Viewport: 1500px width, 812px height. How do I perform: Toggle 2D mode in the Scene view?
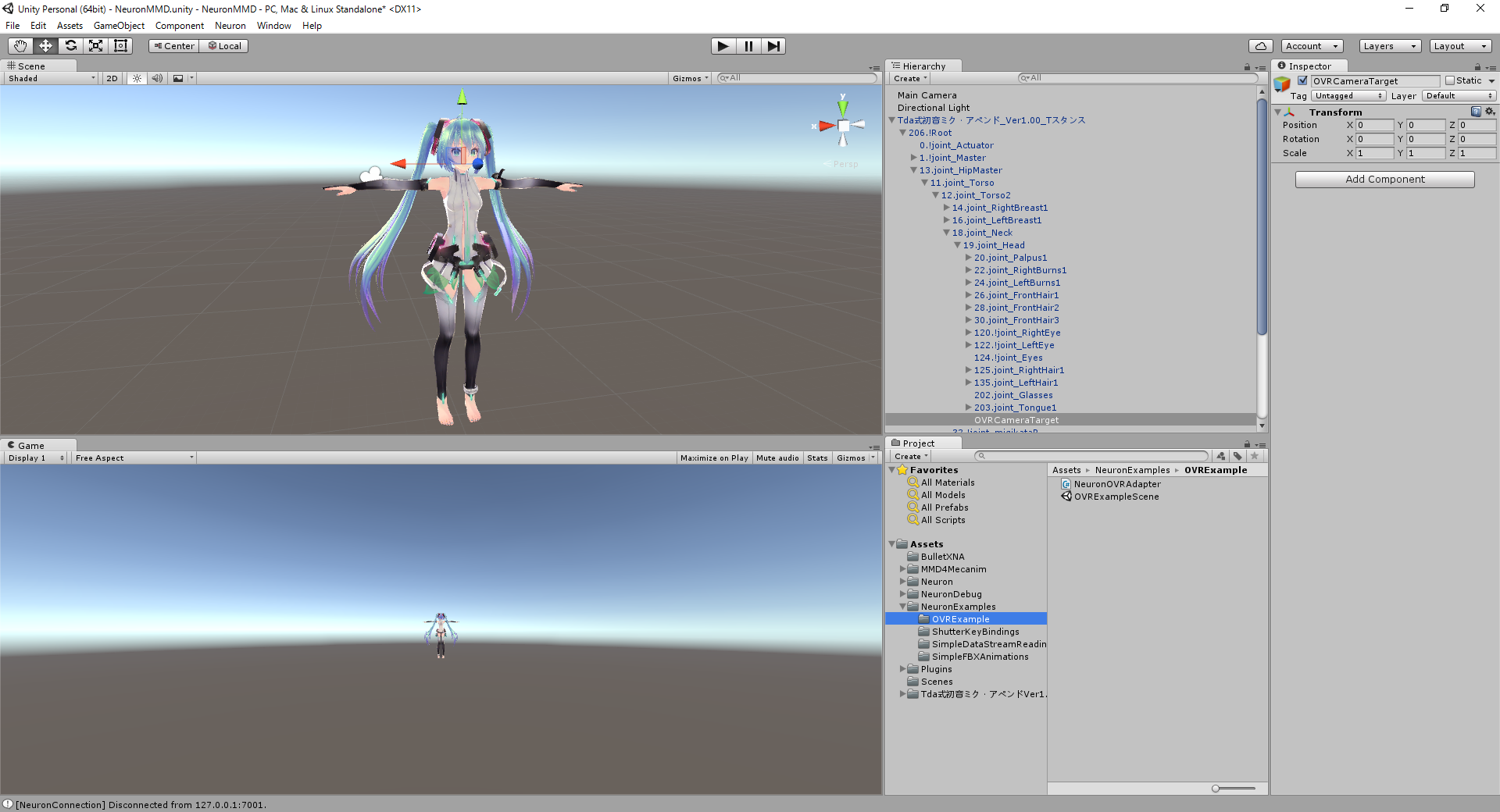click(112, 78)
